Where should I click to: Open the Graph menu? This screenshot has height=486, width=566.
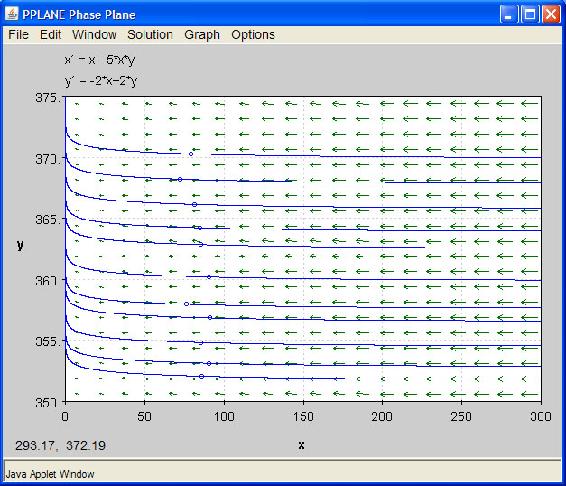point(202,35)
